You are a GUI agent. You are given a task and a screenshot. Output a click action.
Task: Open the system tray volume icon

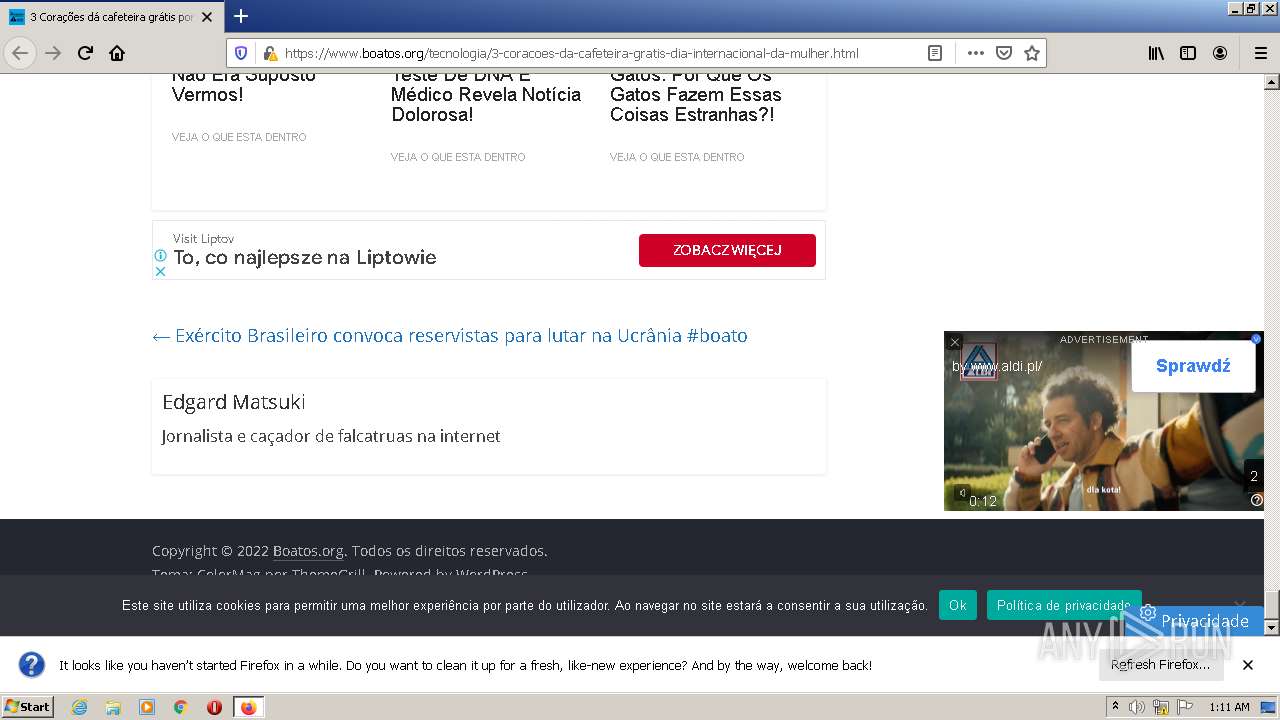pos(1137,708)
